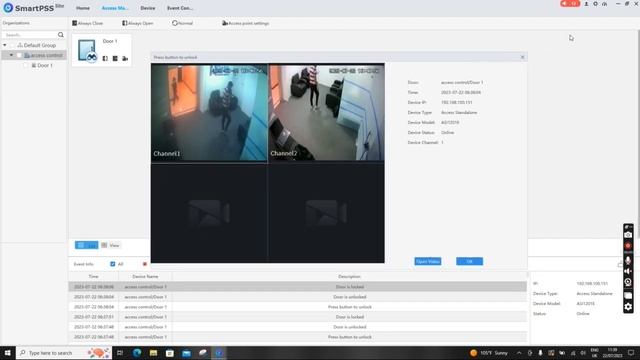Click the screenshot camera icon in recorder bar

[x=628, y=235]
